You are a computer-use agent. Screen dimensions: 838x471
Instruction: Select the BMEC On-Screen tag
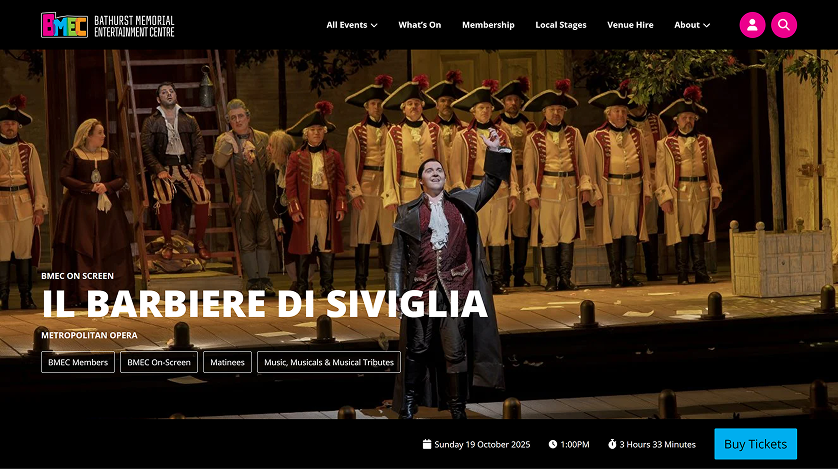tap(159, 362)
